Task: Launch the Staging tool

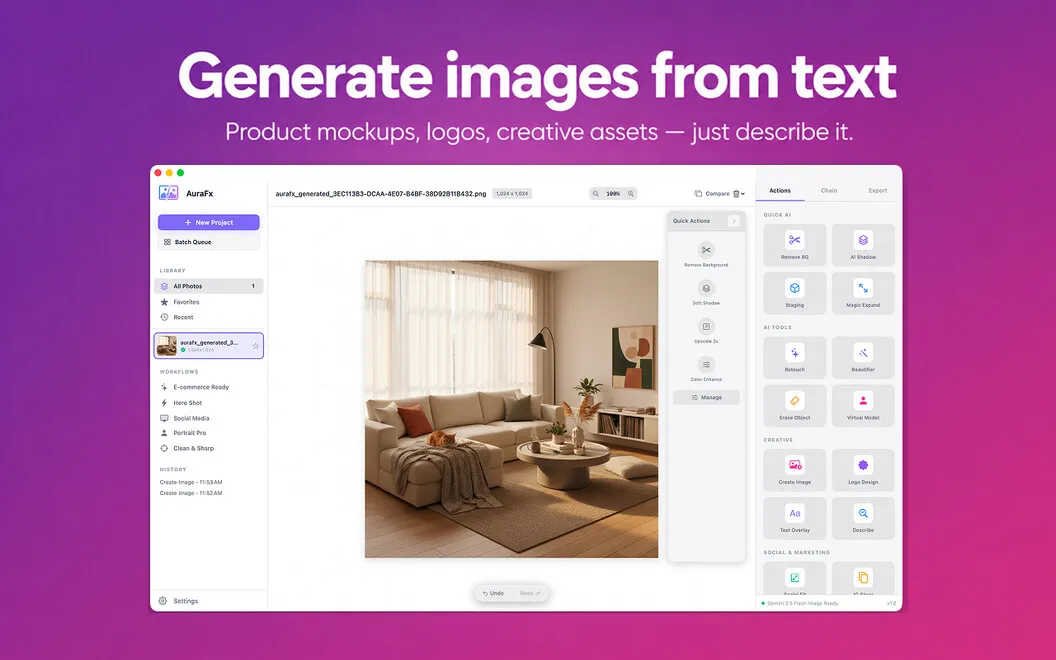Action: pyautogui.click(x=795, y=293)
